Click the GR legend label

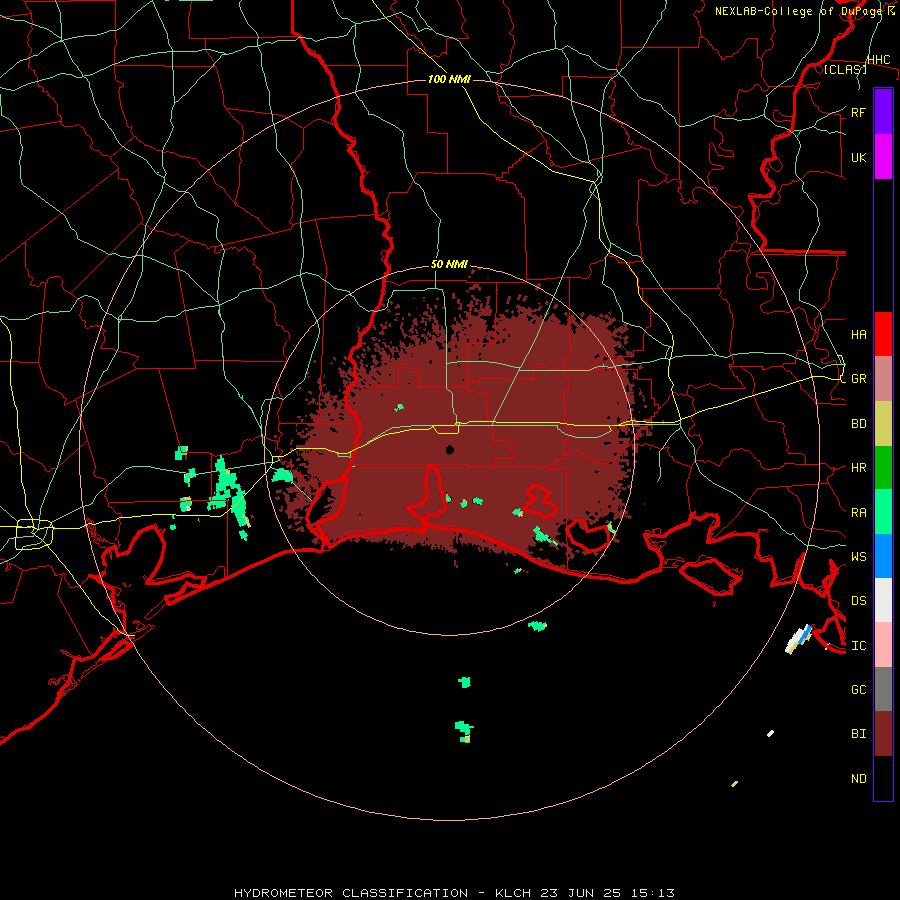coord(858,379)
